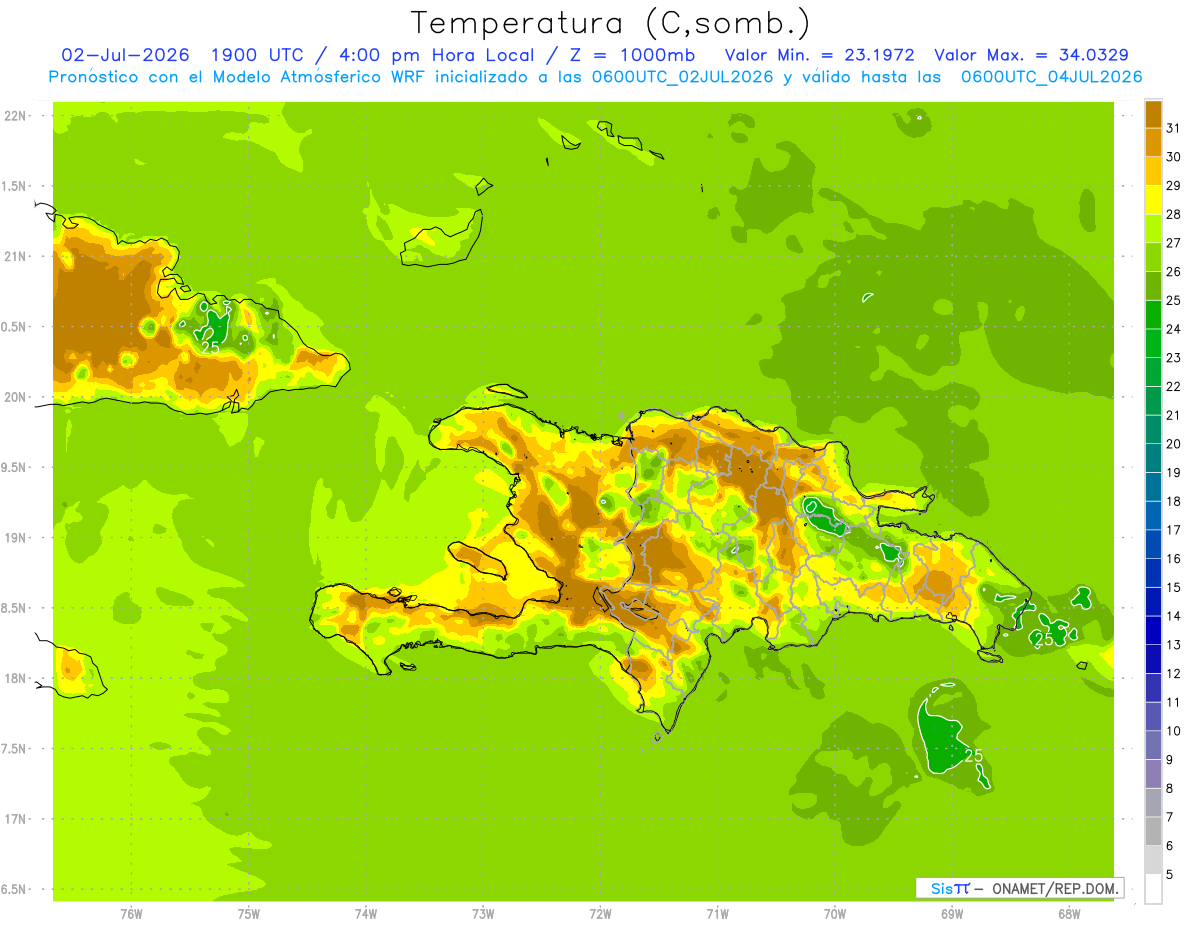Screen dimensions: 1200x927
Task: Click the colorbar label 5
Action: click(1170, 875)
